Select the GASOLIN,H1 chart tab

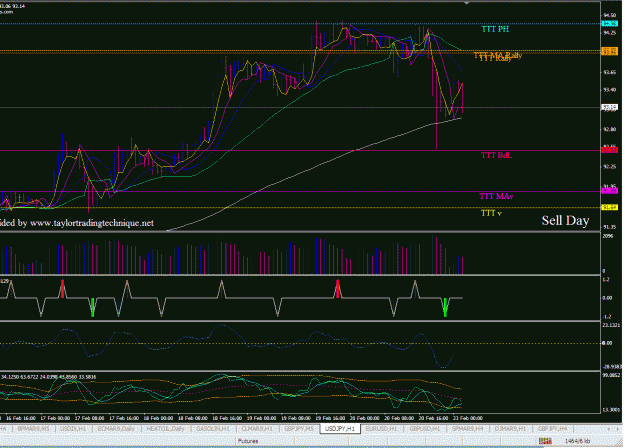(213, 429)
